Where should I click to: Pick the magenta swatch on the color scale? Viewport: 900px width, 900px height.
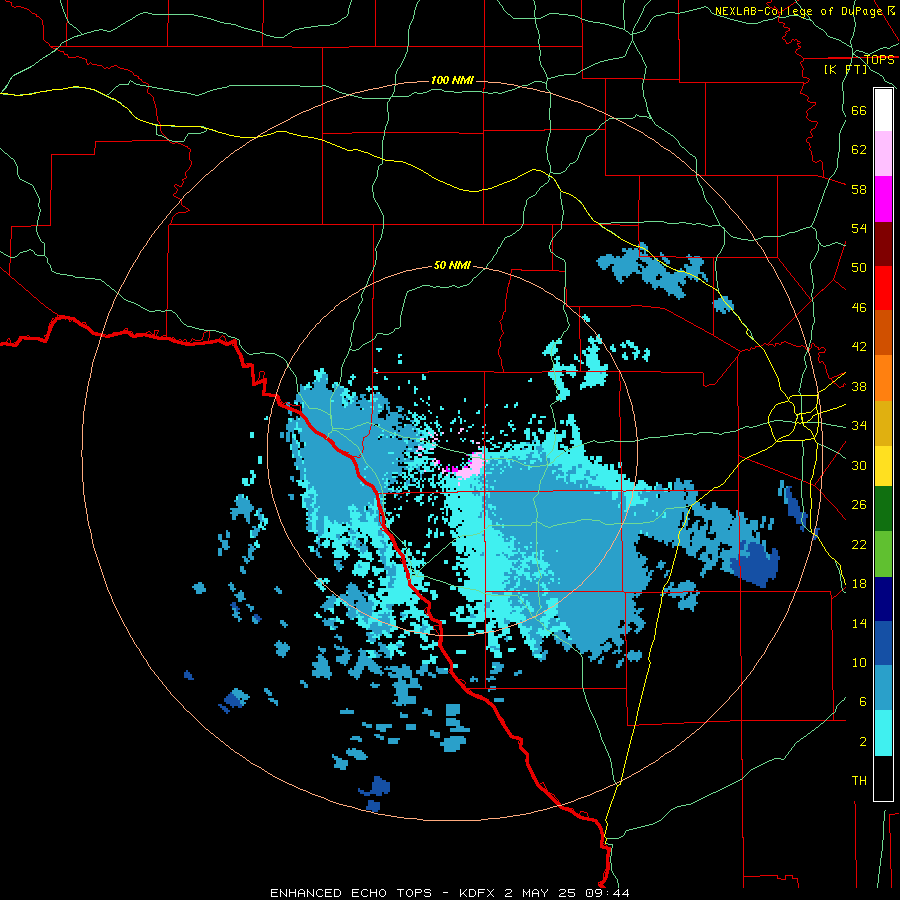pos(883,199)
